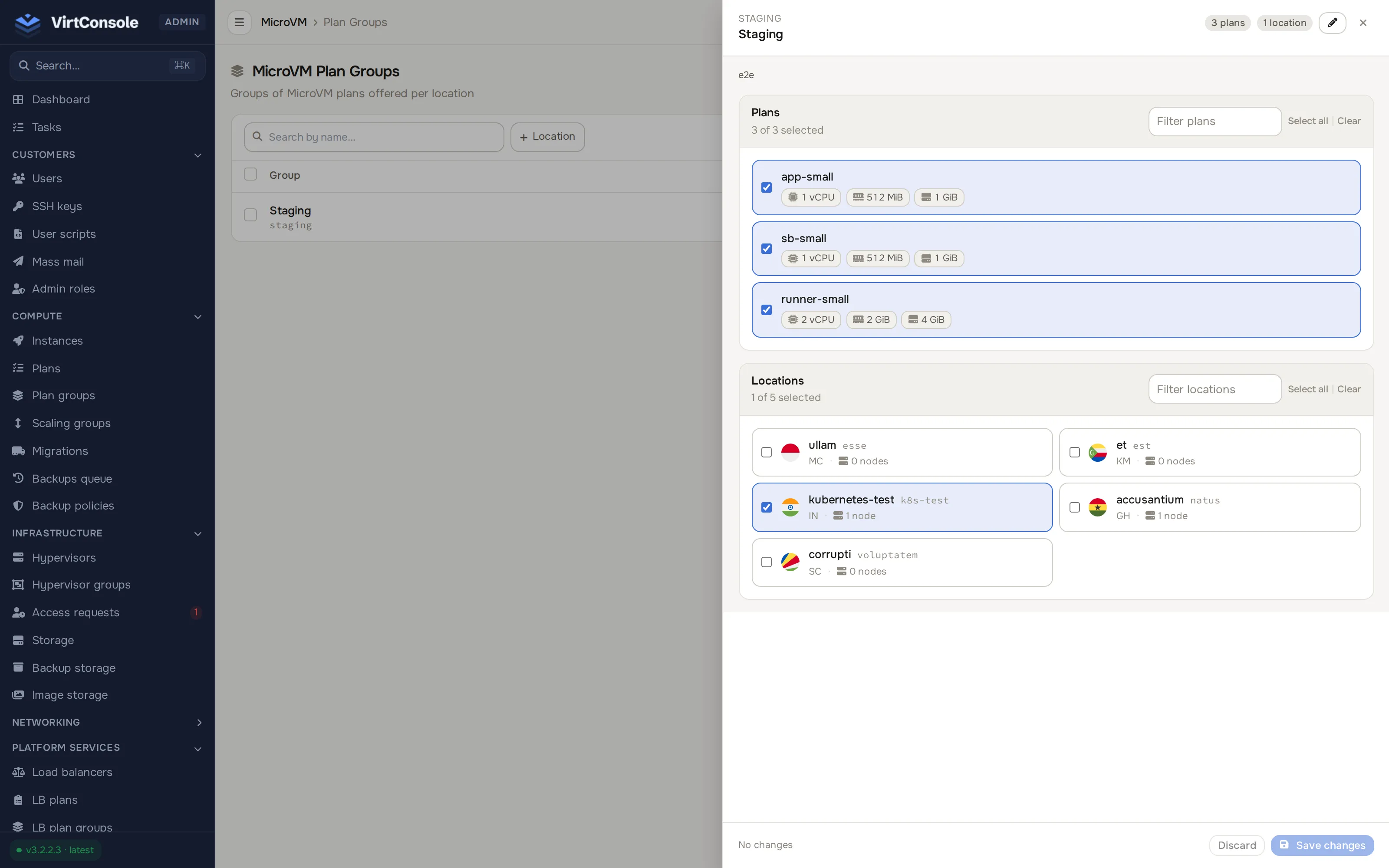This screenshot has width=1389, height=868.
Task: Check the ullam location checkbox
Action: coord(766,452)
